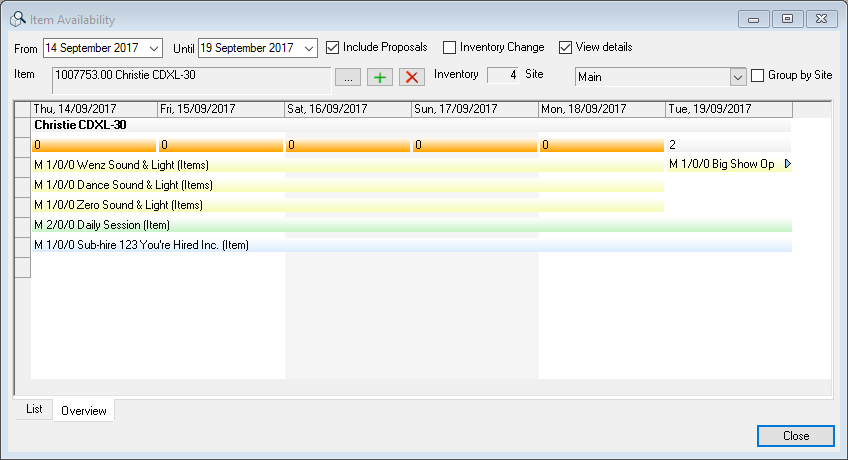Expand the Site dropdown list
The image size is (848, 460).
click(x=738, y=76)
